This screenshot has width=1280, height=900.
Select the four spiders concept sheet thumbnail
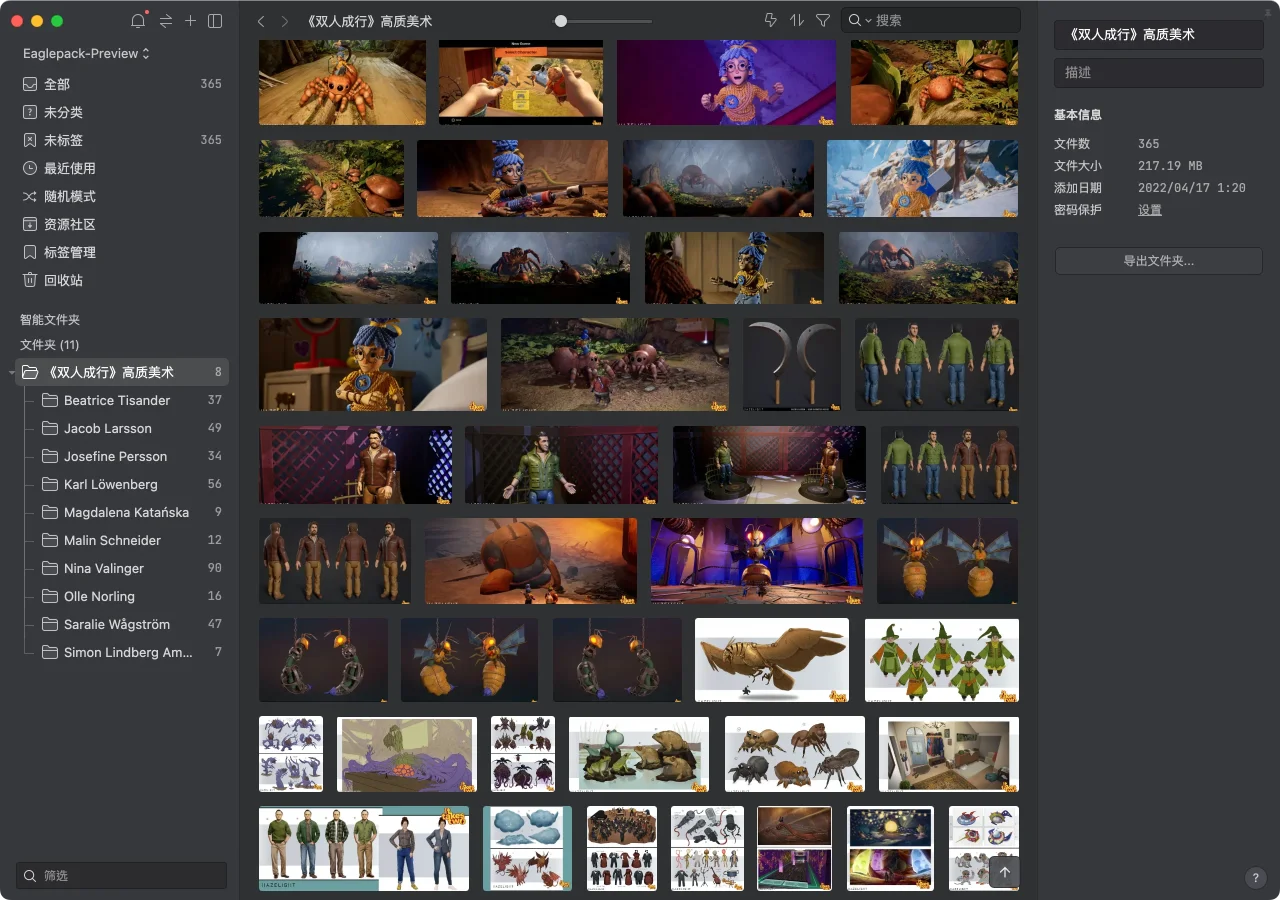(795, 754)
